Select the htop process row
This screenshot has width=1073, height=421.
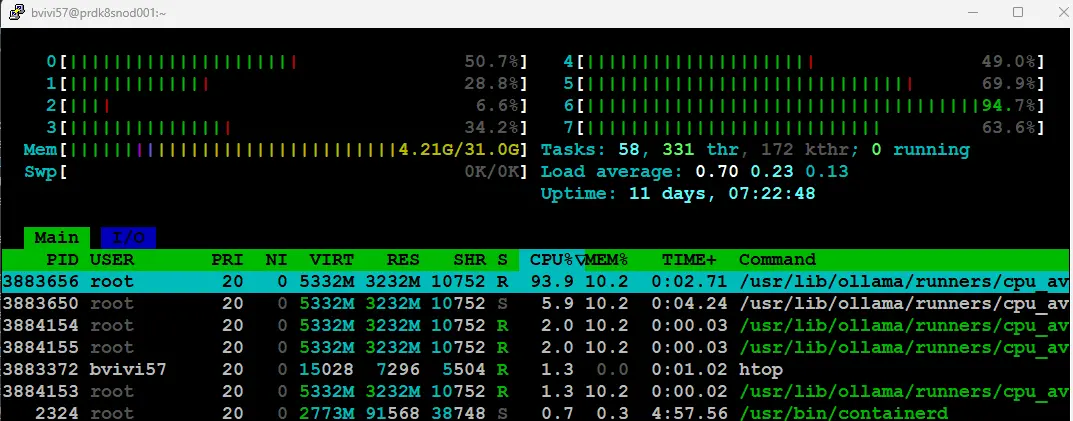pos(536,370)
